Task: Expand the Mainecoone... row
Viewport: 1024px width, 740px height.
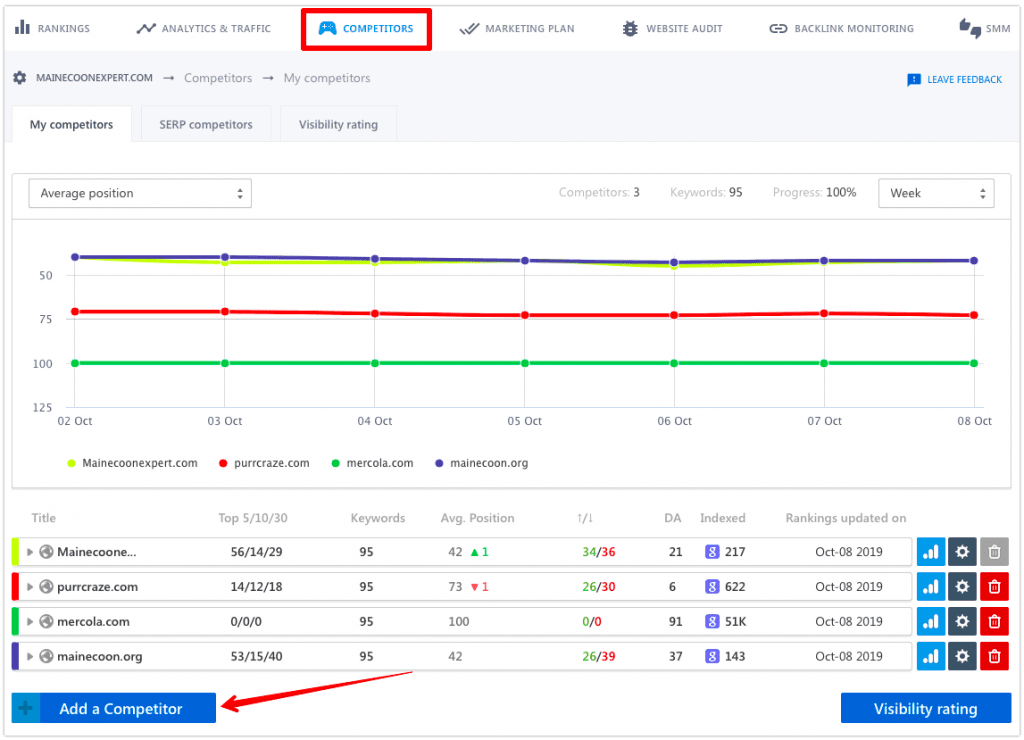Action: tap(30, 552)
